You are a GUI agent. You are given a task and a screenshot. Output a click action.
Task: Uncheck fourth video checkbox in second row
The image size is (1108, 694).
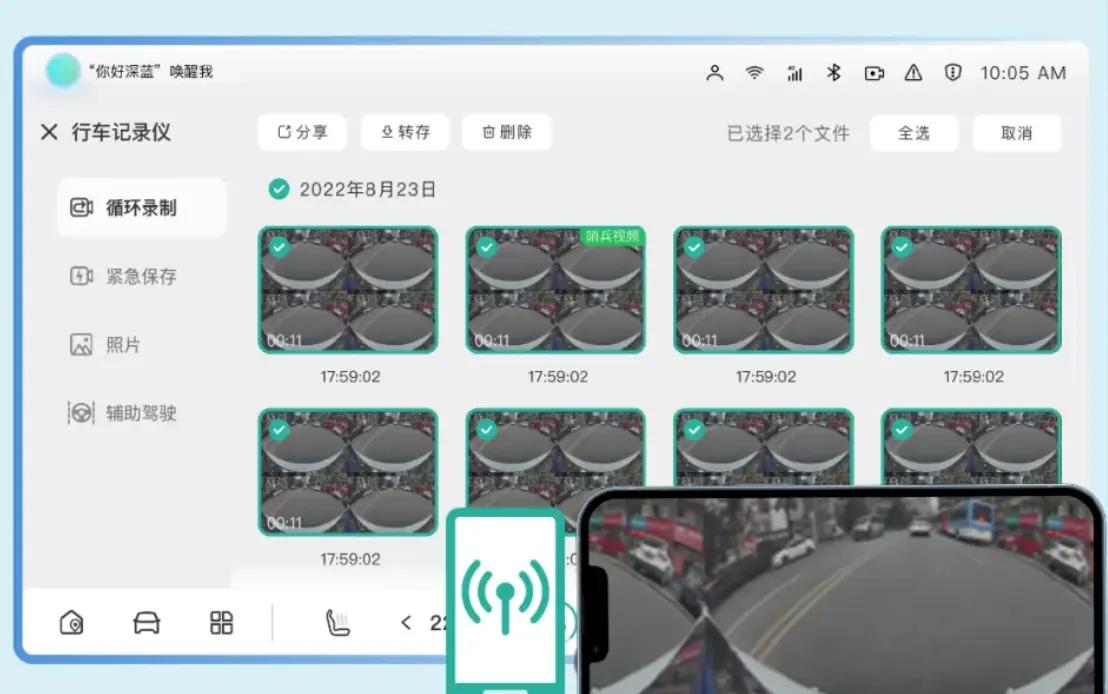point(902,429)
